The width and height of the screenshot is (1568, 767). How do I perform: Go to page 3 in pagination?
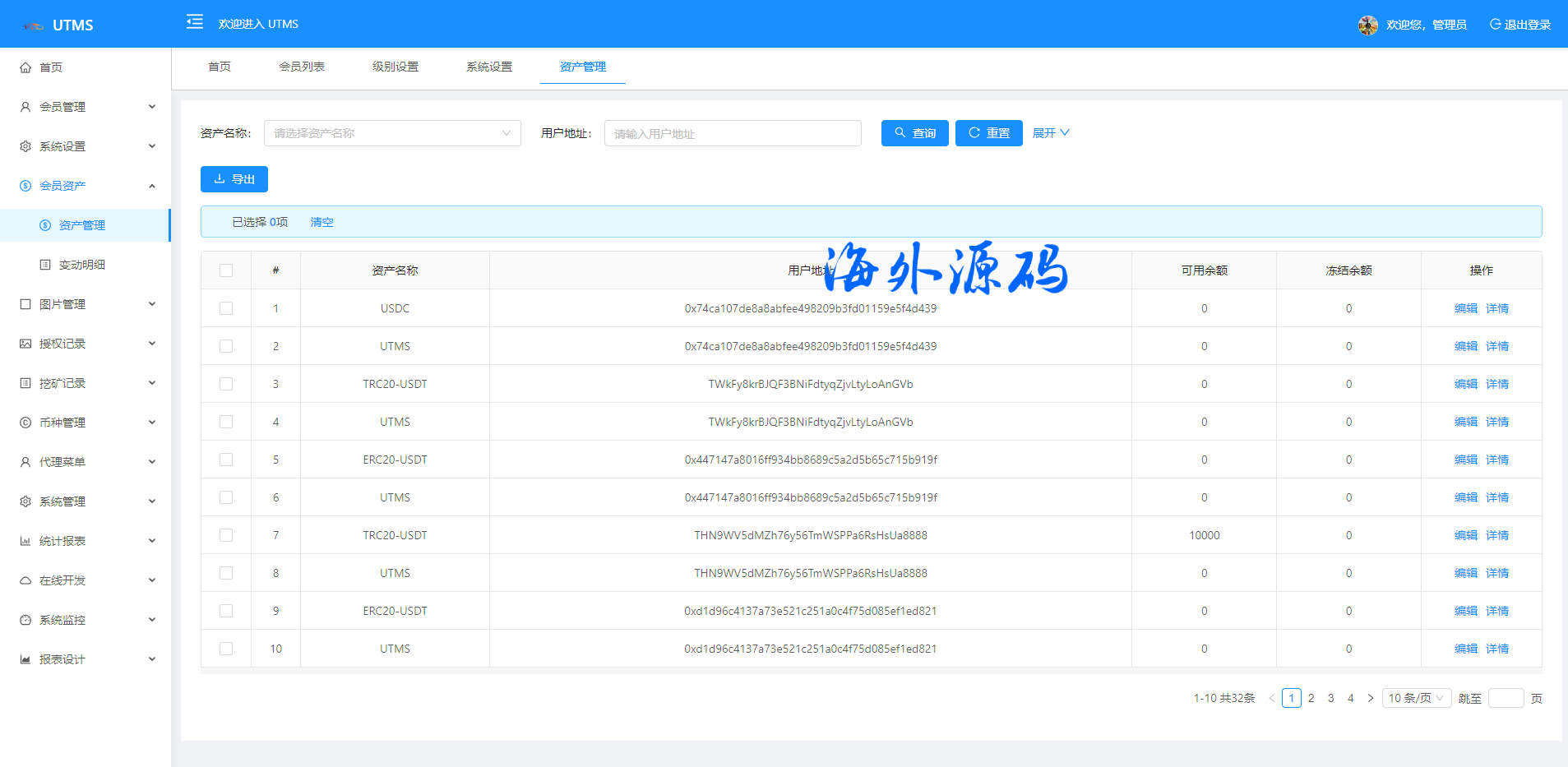pos(1330,698)
